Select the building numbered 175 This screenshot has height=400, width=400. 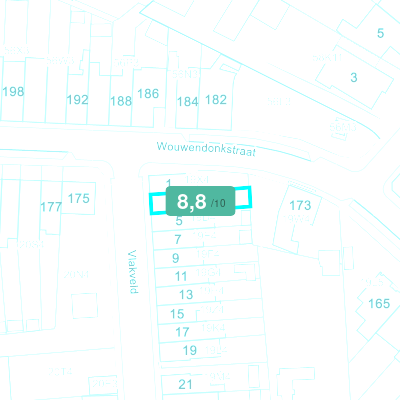[x=79, y=199]
